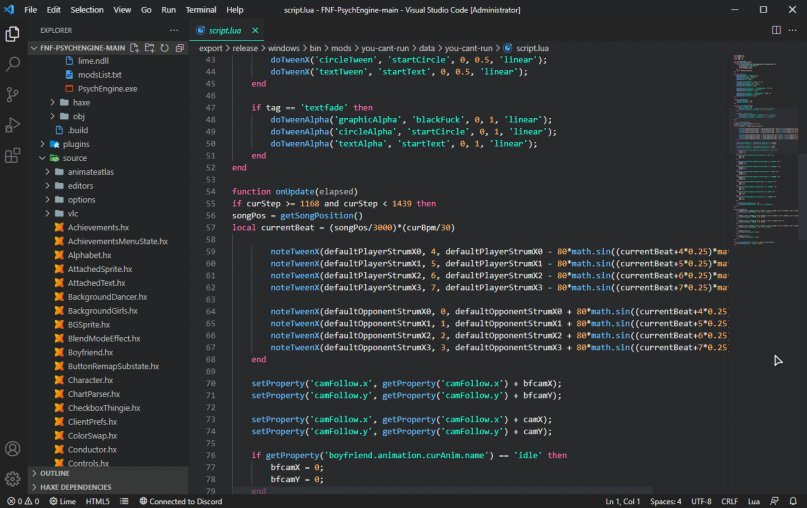The height and width of the screenshot is (508, 807).
Task: Click the Lua language mode in status bar
Action: (753, 501)
